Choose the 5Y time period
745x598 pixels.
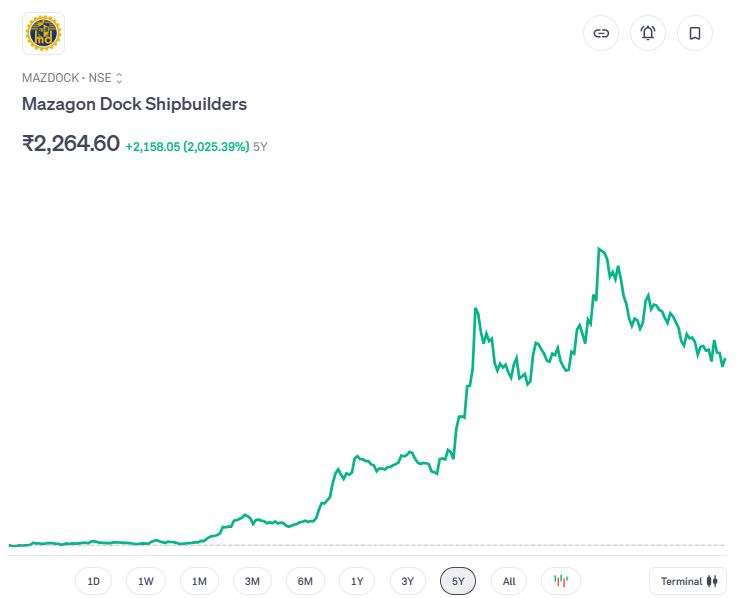point(458,581)
